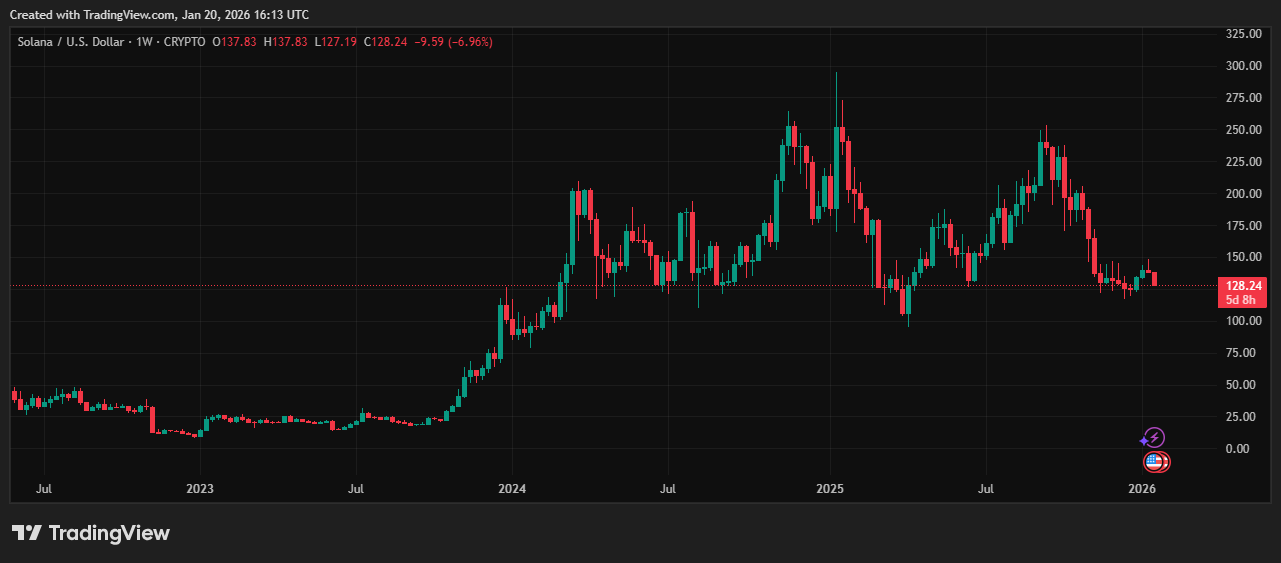This screenshot has width=1281, height=563.
Task: Click the US flag economic event icon
Action: tap(1155, 462)
